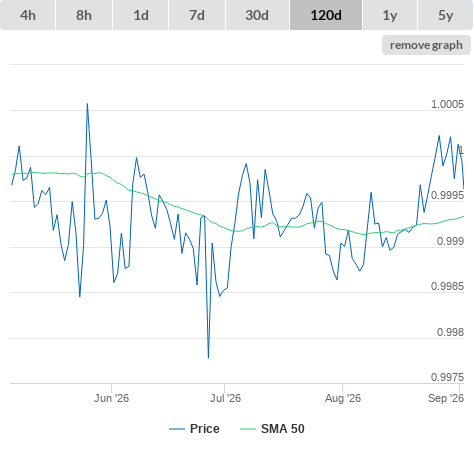Select the 5y time range

446,15
